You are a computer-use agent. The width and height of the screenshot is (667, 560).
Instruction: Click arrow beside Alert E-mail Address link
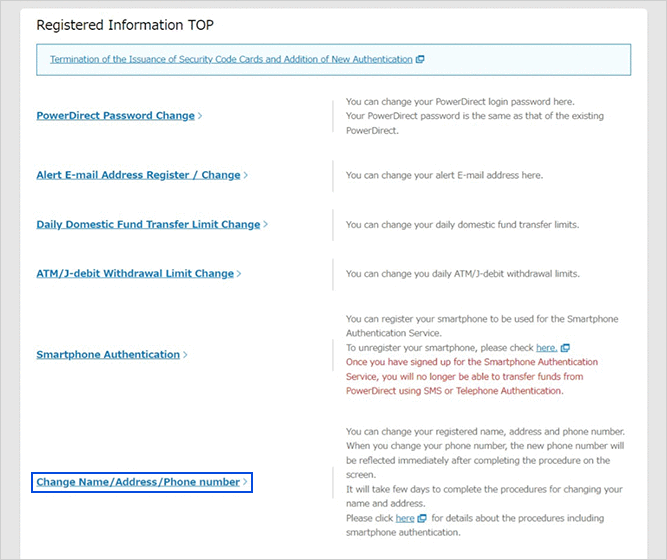tap(246, 175)
